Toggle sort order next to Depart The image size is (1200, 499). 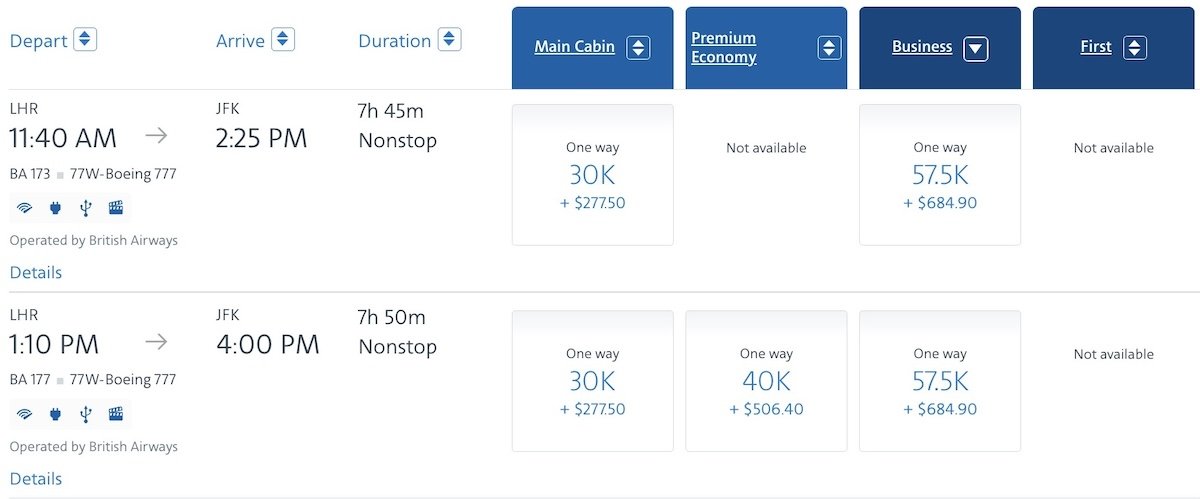pyautogui.click(x=85, y=40)
